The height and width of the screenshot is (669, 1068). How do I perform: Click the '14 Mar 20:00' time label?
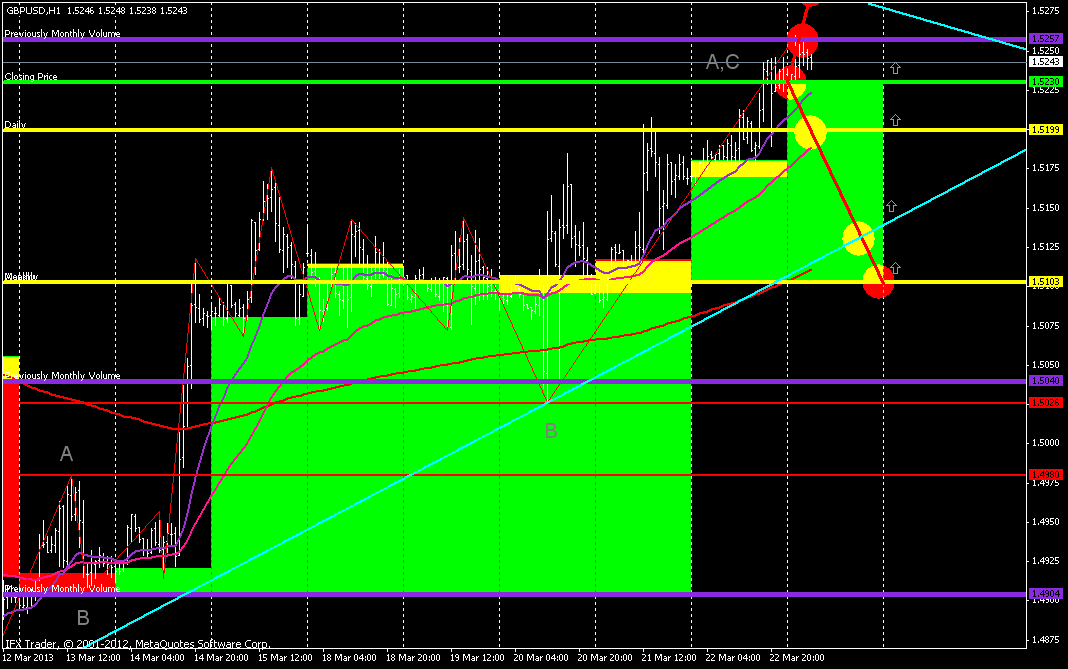tap(221, 657)
